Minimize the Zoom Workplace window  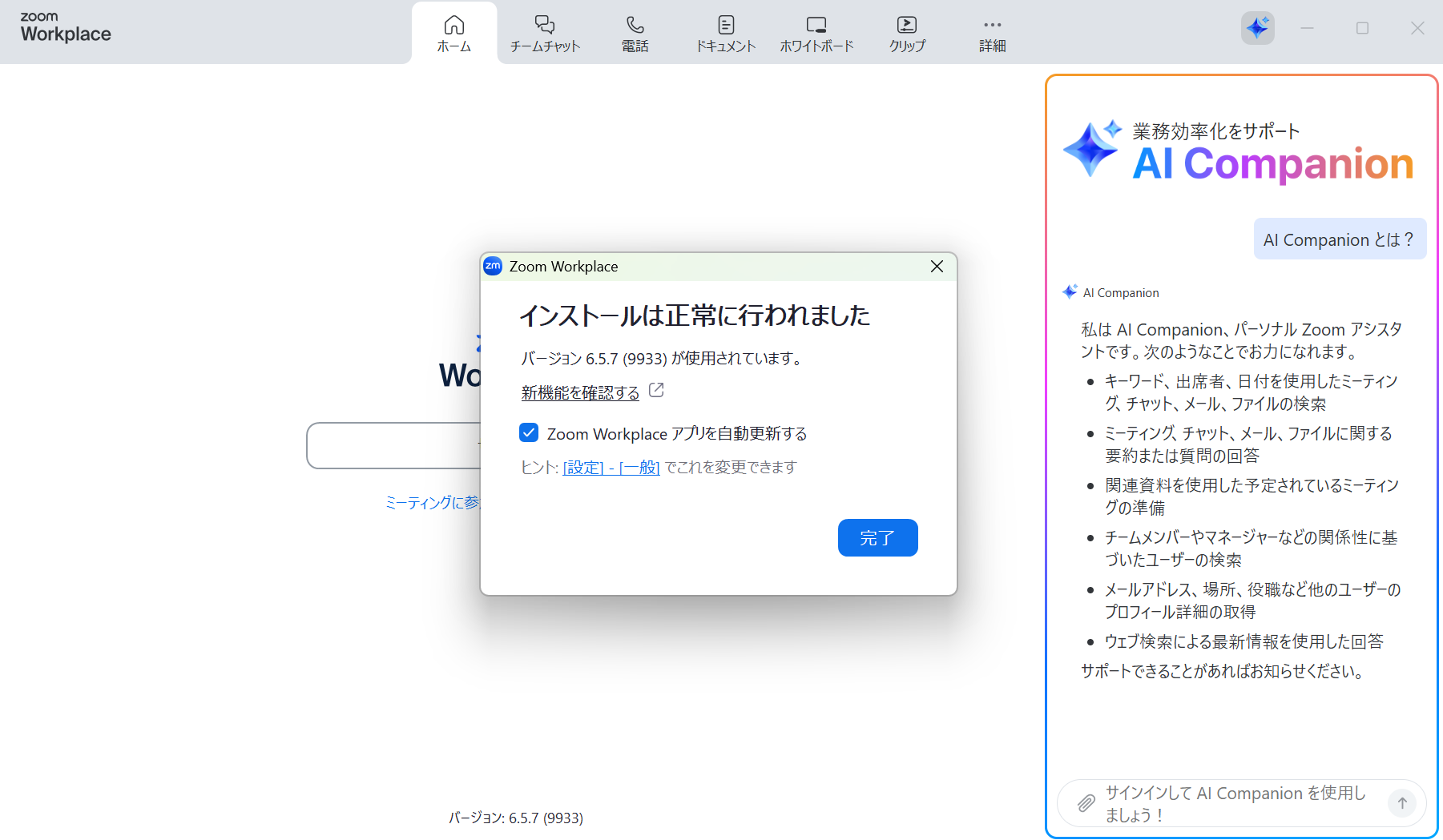tap(1307, 28)
